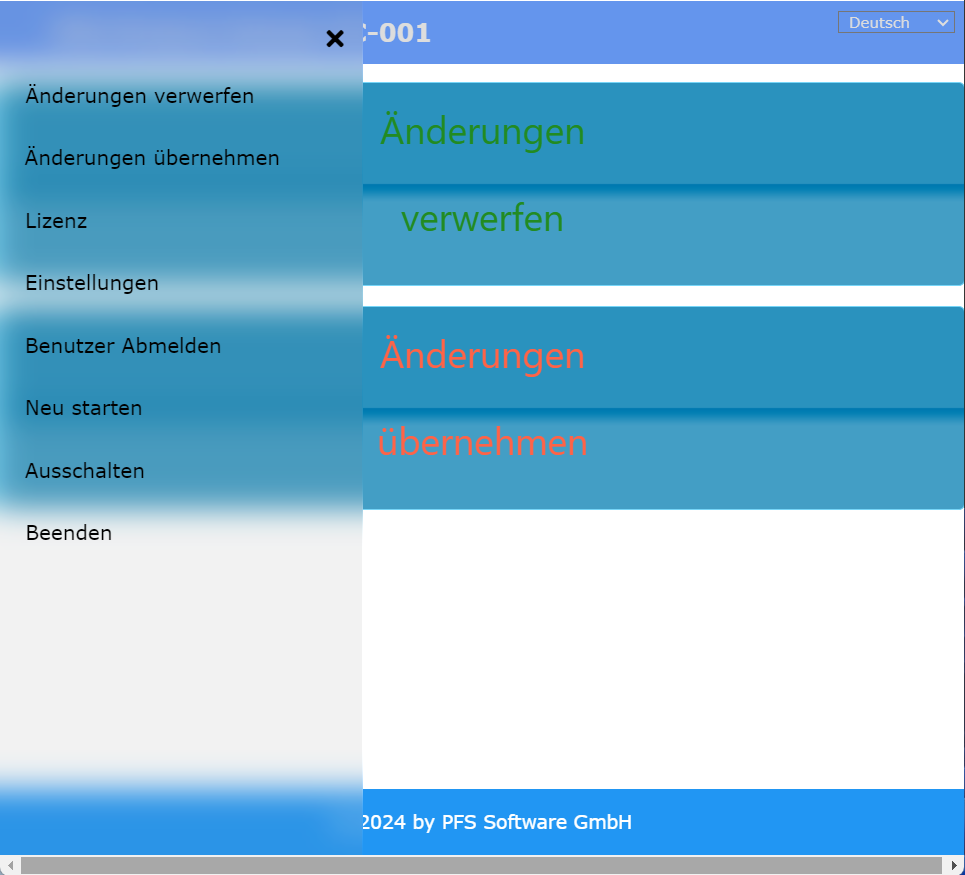Click the blue footer bar right of the copyright
Screen dimensions: 965x875
tap(800, 823)
